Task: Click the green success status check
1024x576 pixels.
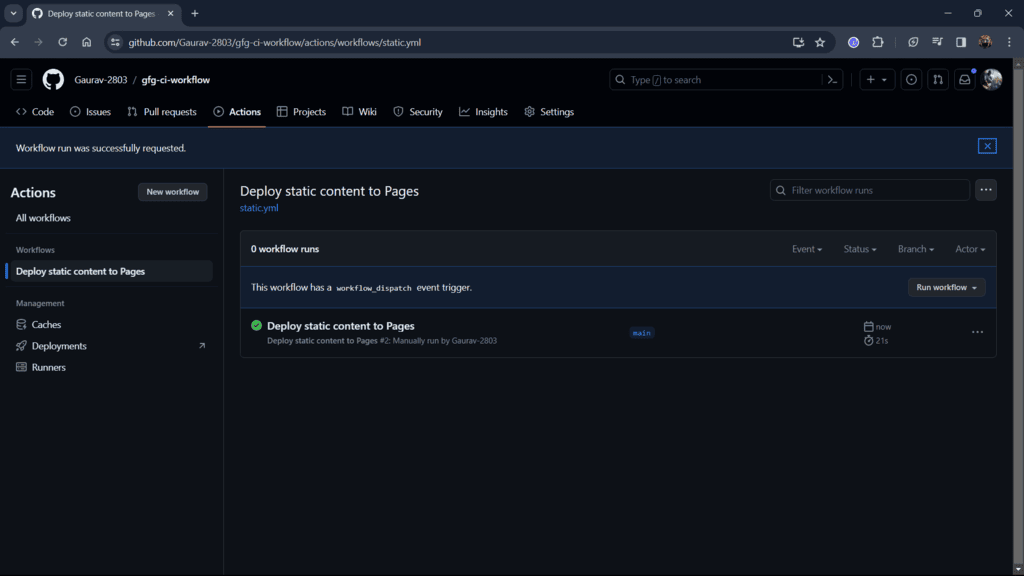Action: pyautogui.click(x=256, y=325)
